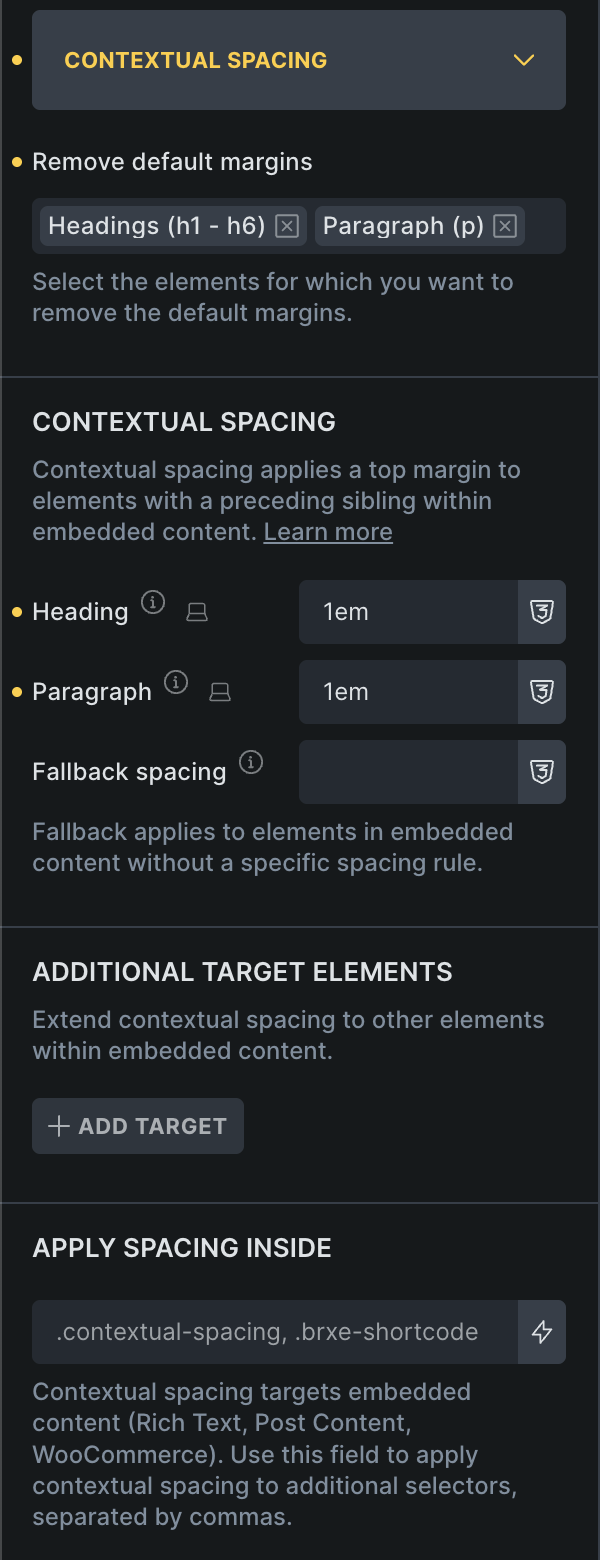Viewport: 600px width, 1560px height.
Task: Click the Fallback spacing info icon
Action: click(x=251, y=763)
